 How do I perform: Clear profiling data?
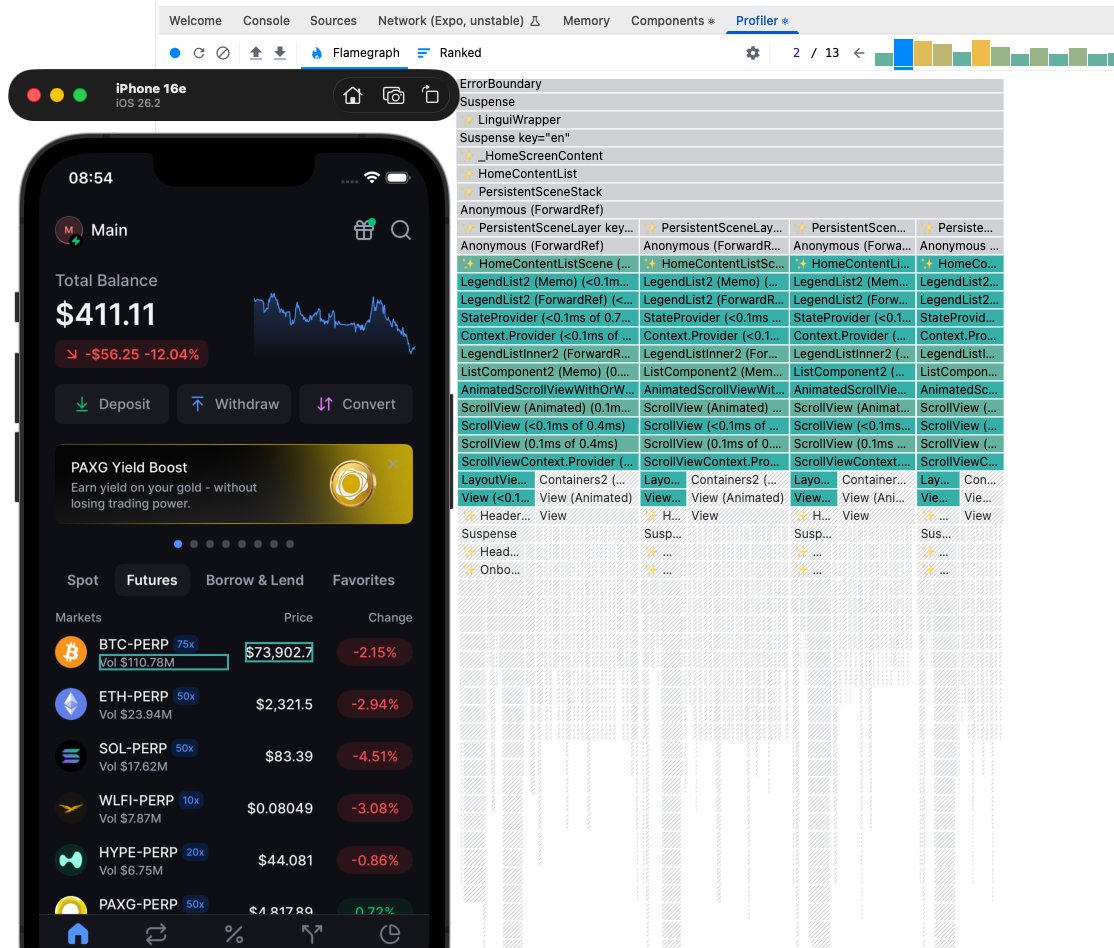(x=223, y=53)
